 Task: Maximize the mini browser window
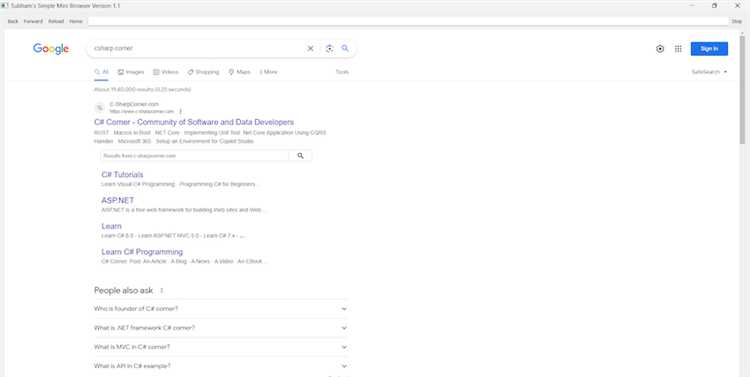tap(715, 6)
